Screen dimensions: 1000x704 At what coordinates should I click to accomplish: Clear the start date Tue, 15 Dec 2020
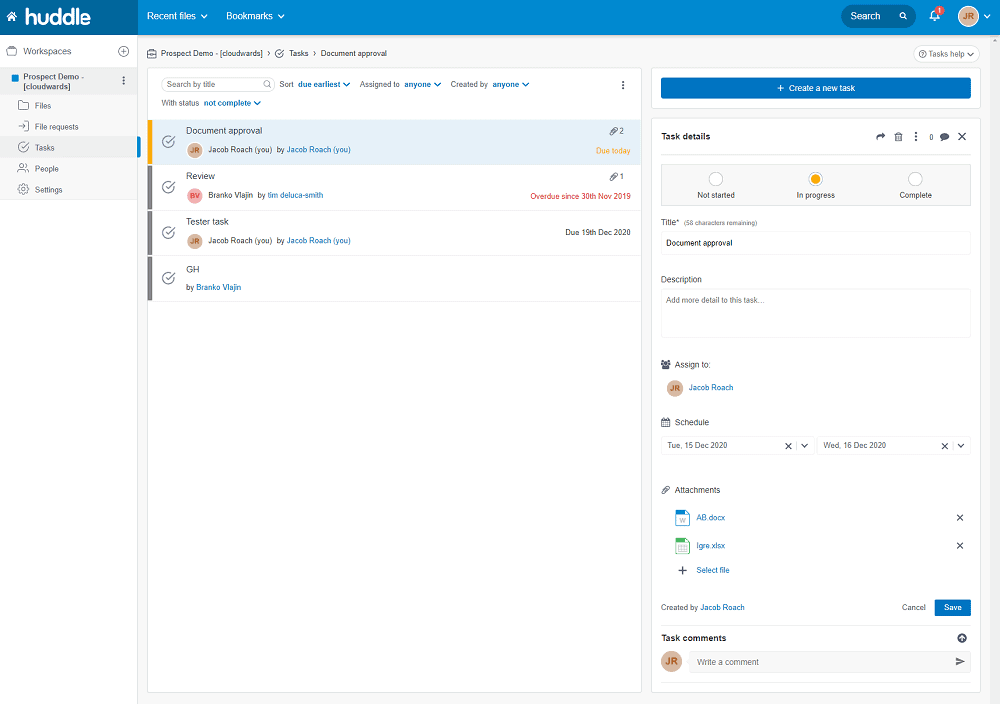788,446
